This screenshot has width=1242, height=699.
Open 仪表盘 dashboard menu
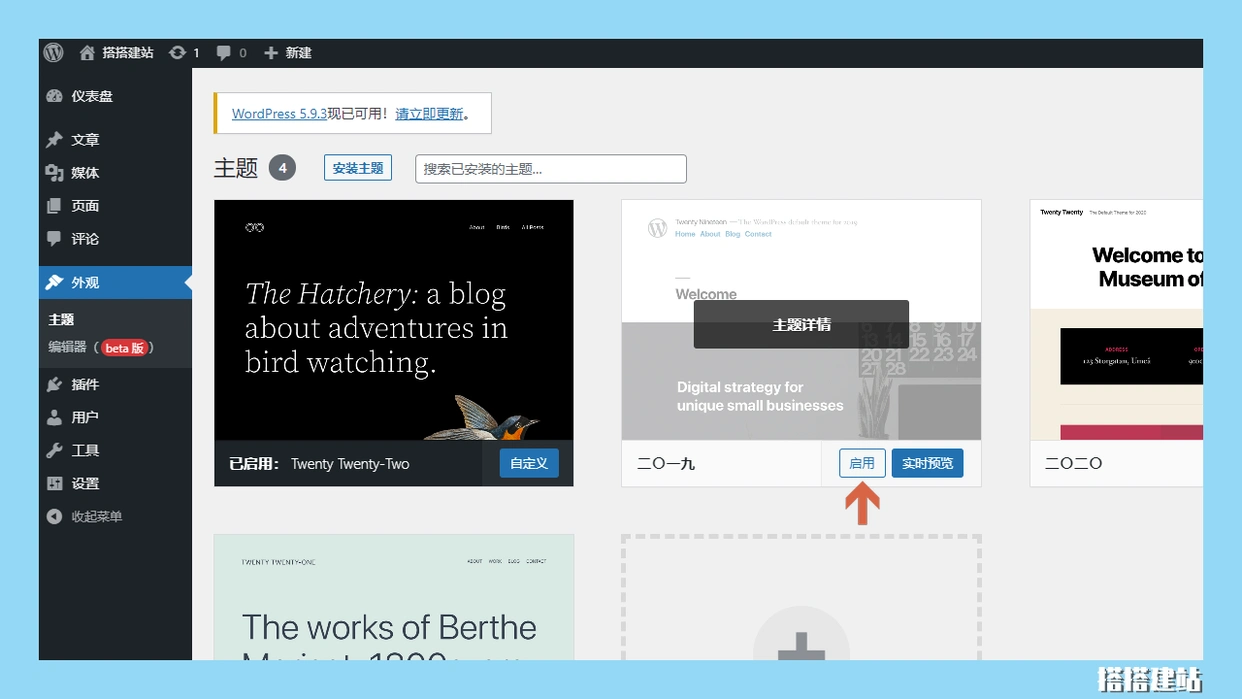click(x=91, y=96)
